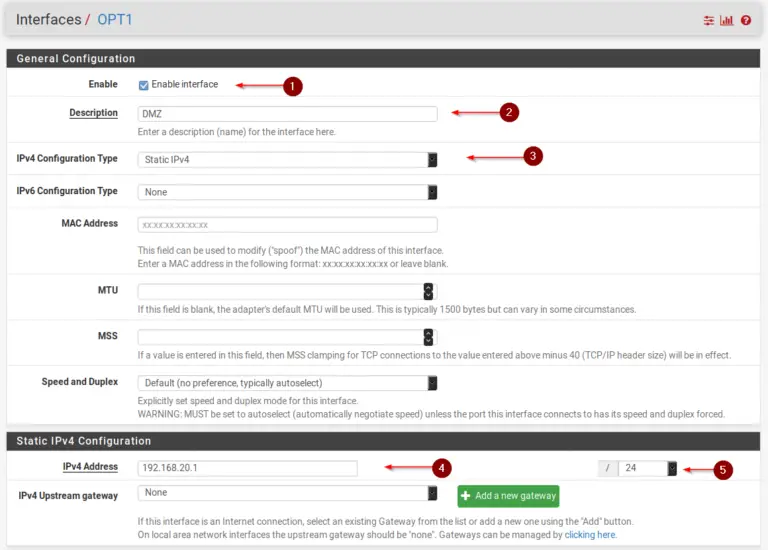Toggle the Enable interface checkbox
768x550 pixels.
144,85
